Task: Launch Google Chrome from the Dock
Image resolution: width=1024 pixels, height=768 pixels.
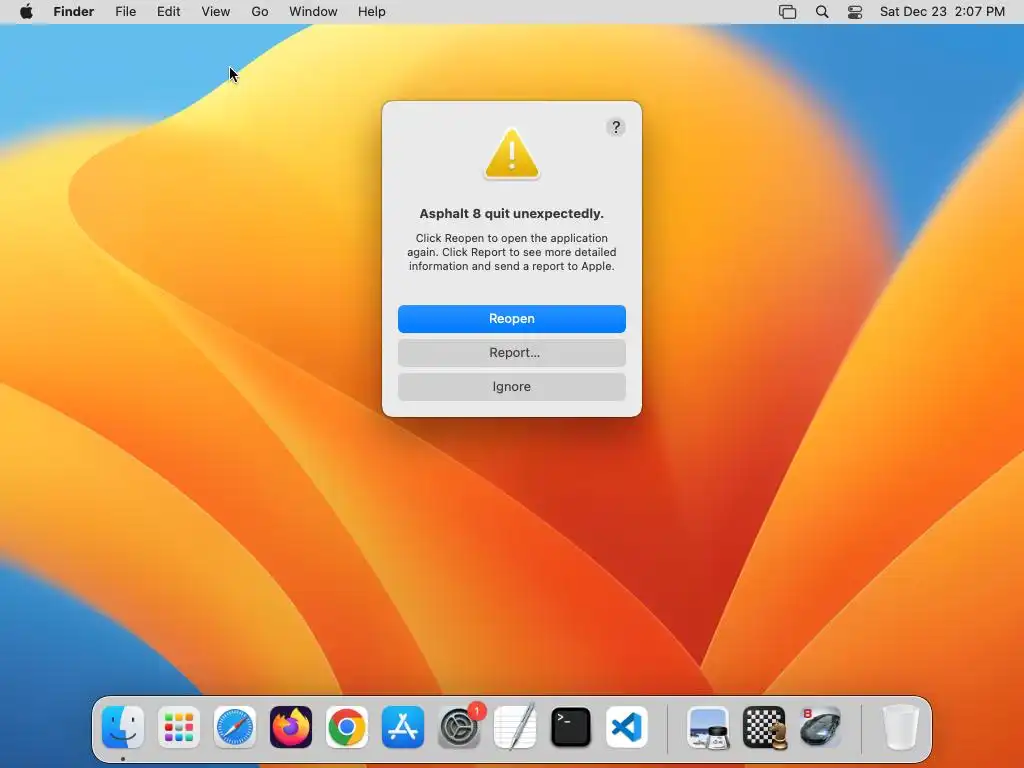Action: point(347,727)
